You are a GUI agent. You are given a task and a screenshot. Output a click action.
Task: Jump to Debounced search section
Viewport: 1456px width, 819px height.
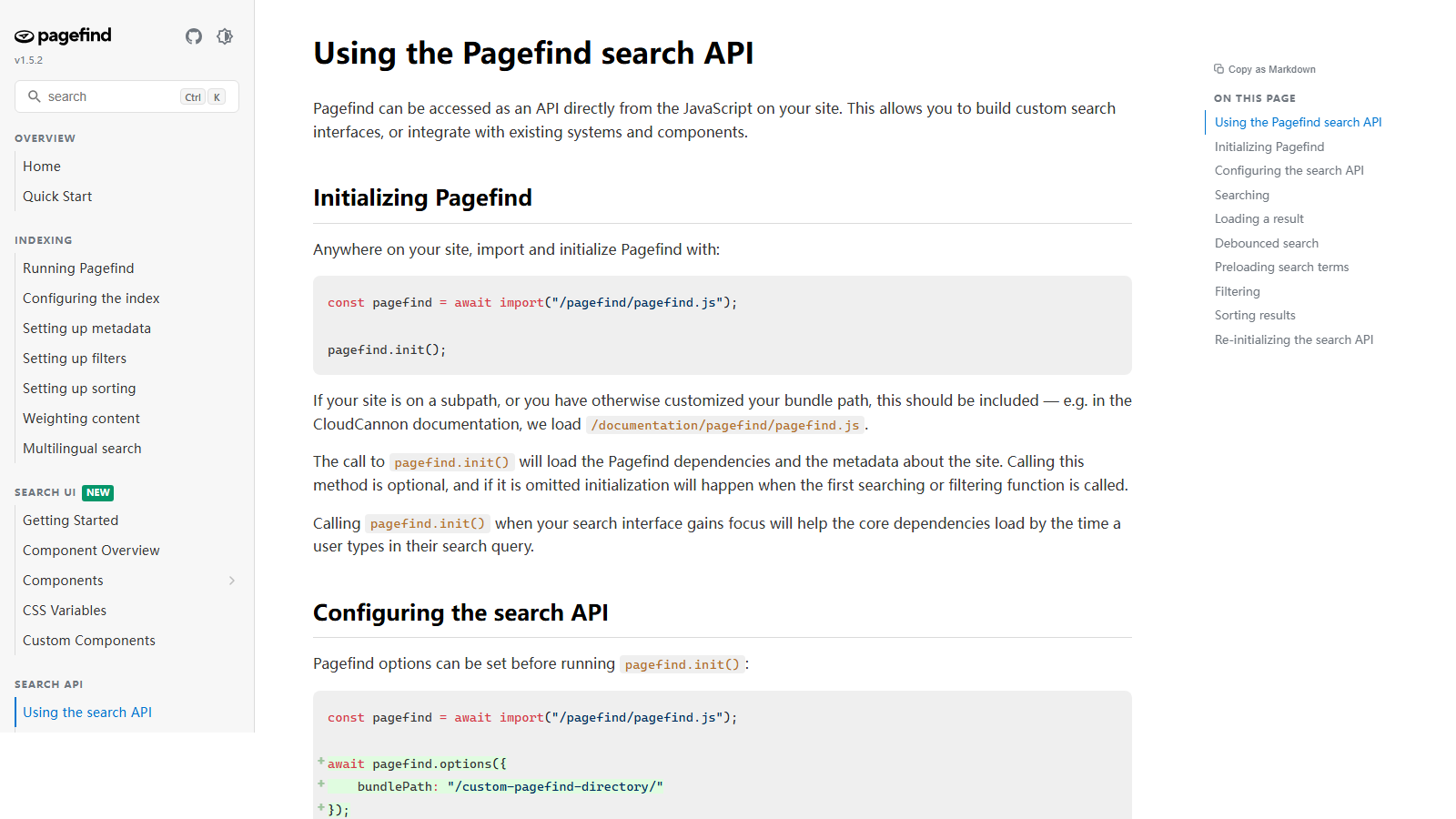[x=1266, y=243]
